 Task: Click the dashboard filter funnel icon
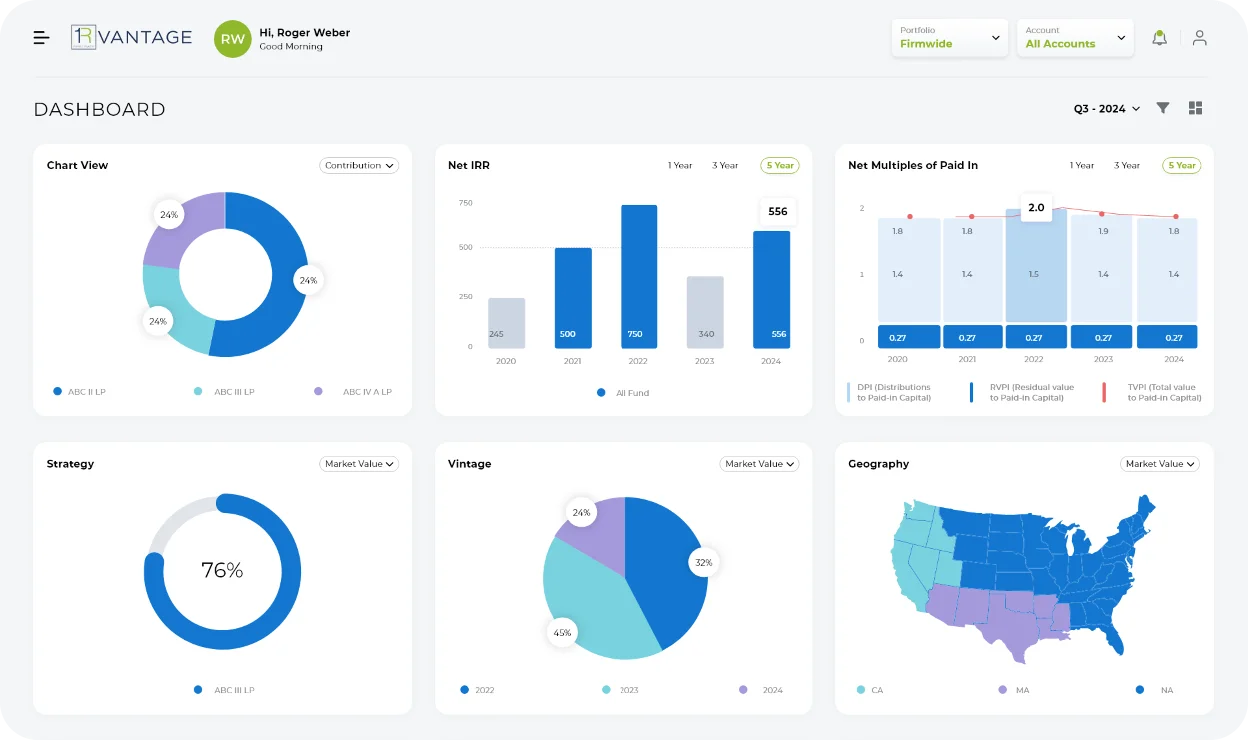click(1163, 108)
